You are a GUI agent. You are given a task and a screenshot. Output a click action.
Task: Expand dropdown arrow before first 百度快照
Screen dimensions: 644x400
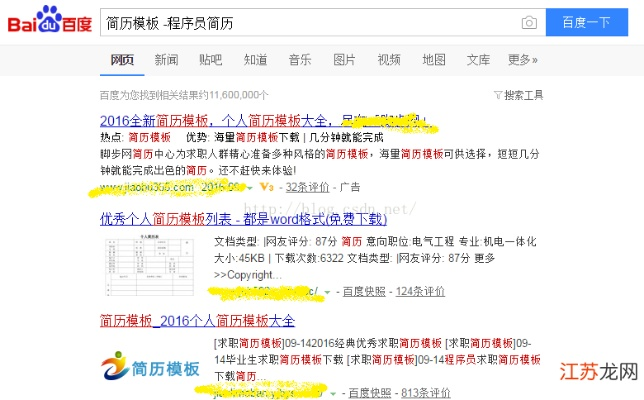click(x=327, y=292)
